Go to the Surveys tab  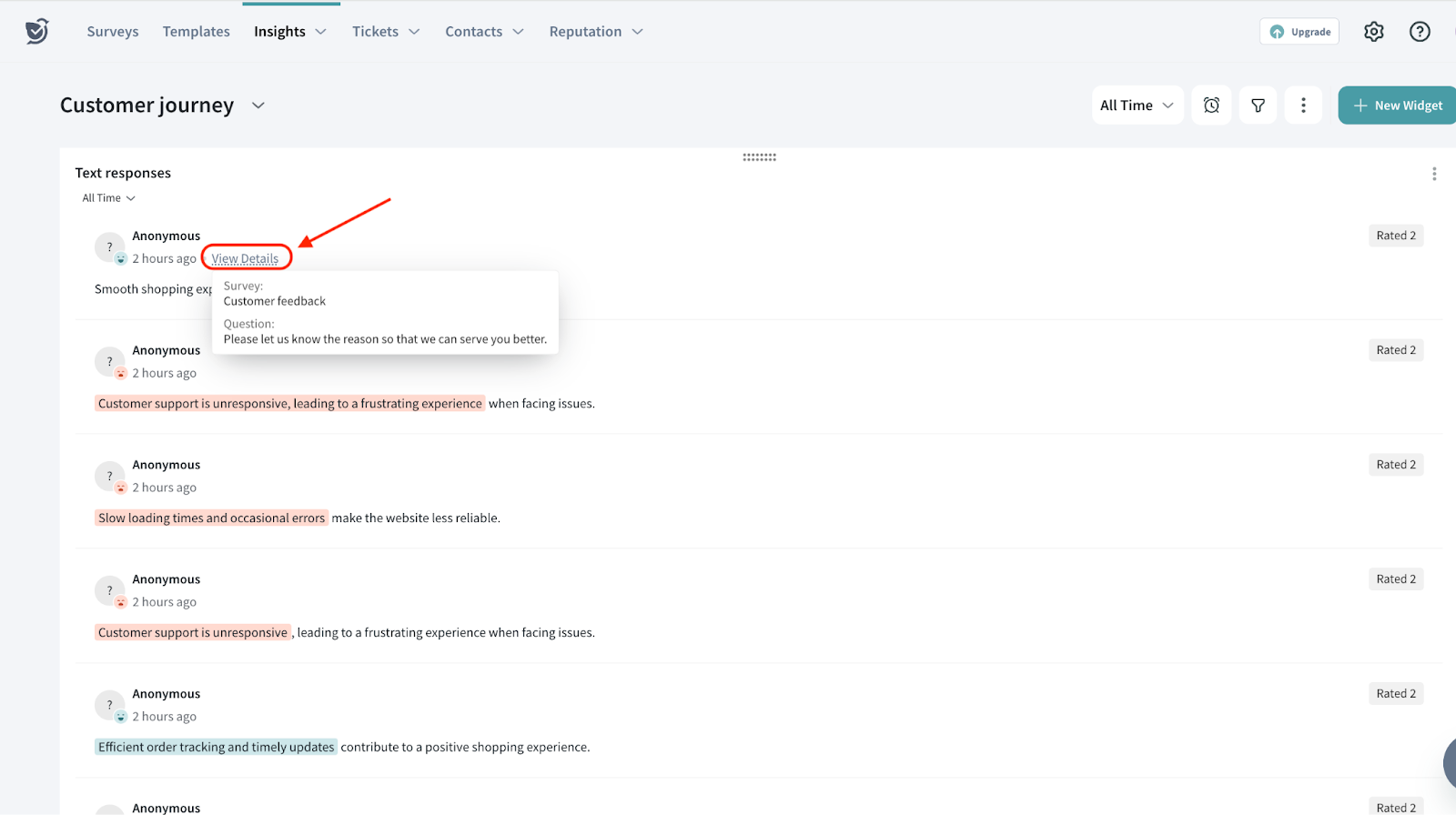[113, 32]
